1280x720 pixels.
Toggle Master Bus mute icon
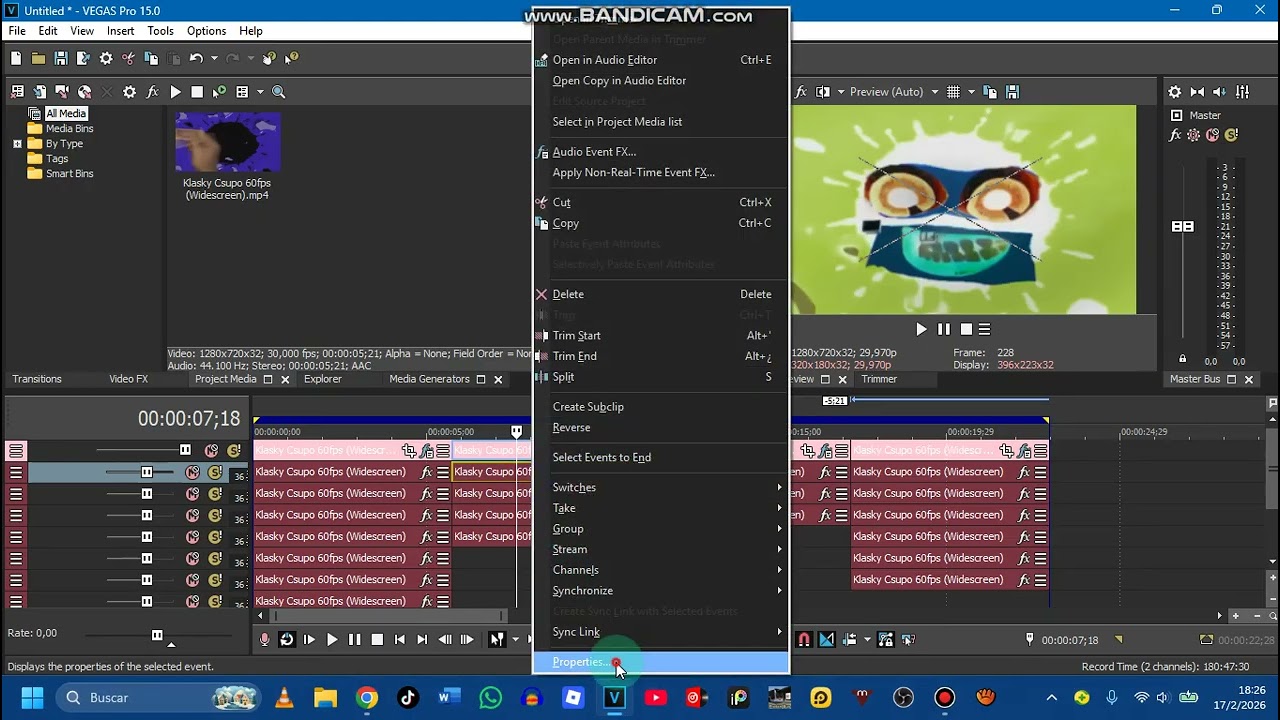tap(1213, 135)
